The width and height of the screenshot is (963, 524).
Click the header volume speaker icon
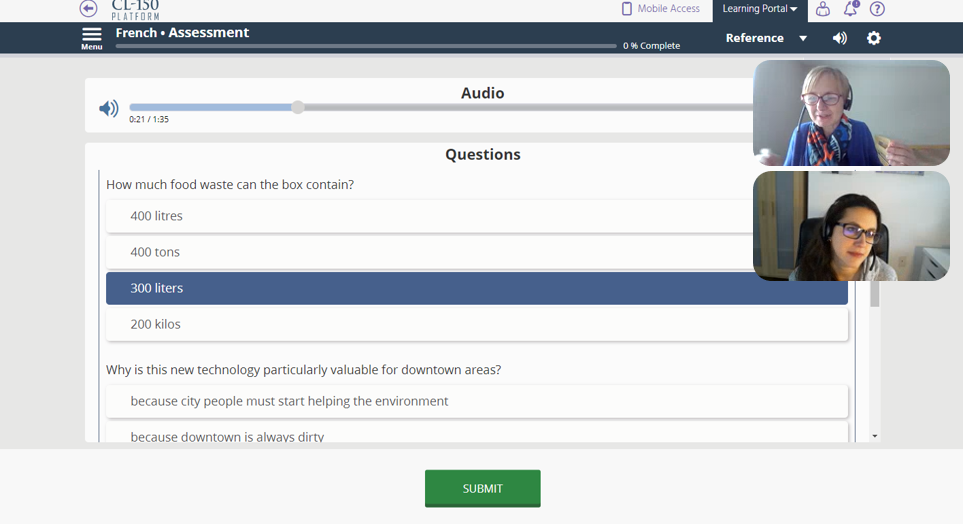click(x=839, y=38)
